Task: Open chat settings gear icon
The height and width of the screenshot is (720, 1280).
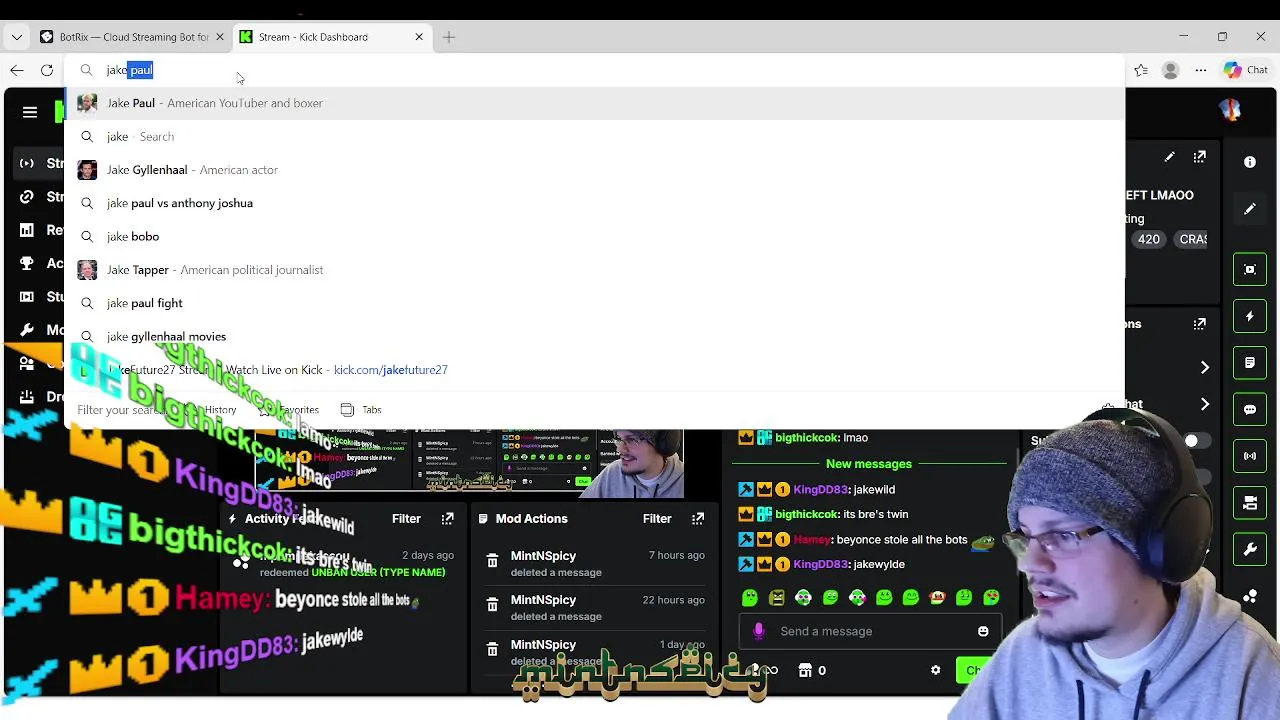Action: click(x=936, y=670)
